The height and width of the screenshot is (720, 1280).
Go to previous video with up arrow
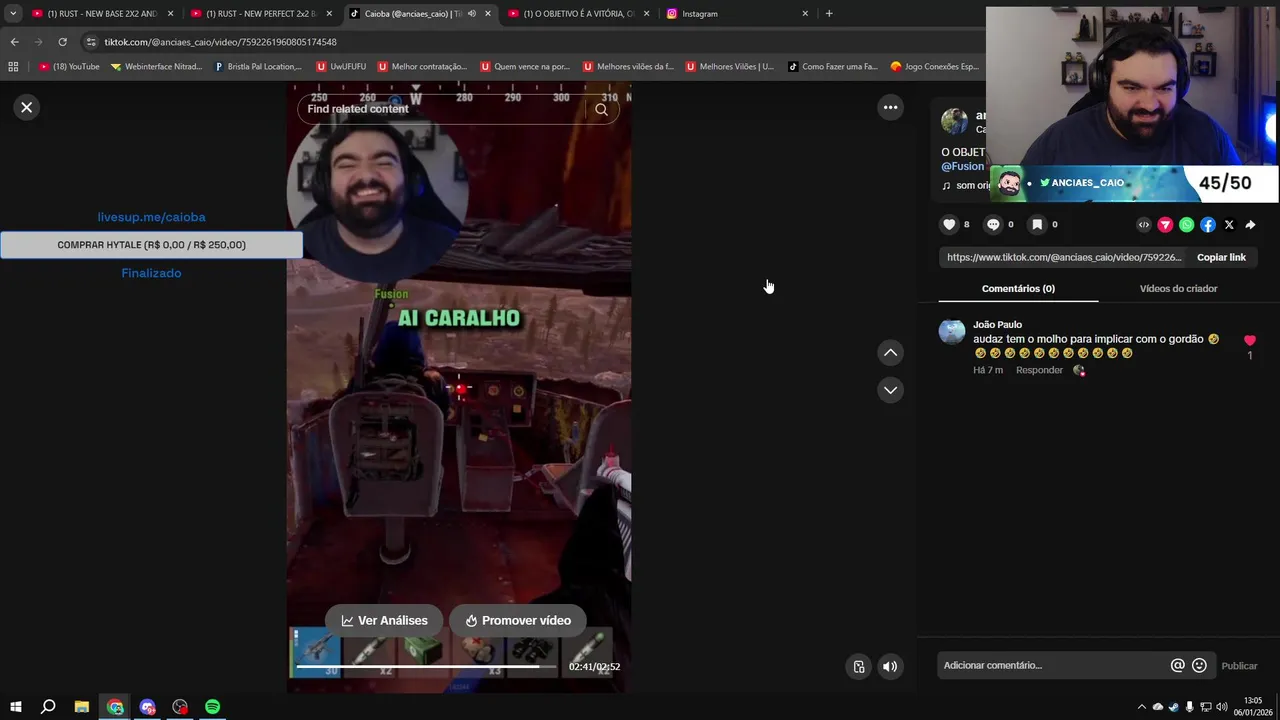pyautogui.click(x=890, y=352)
